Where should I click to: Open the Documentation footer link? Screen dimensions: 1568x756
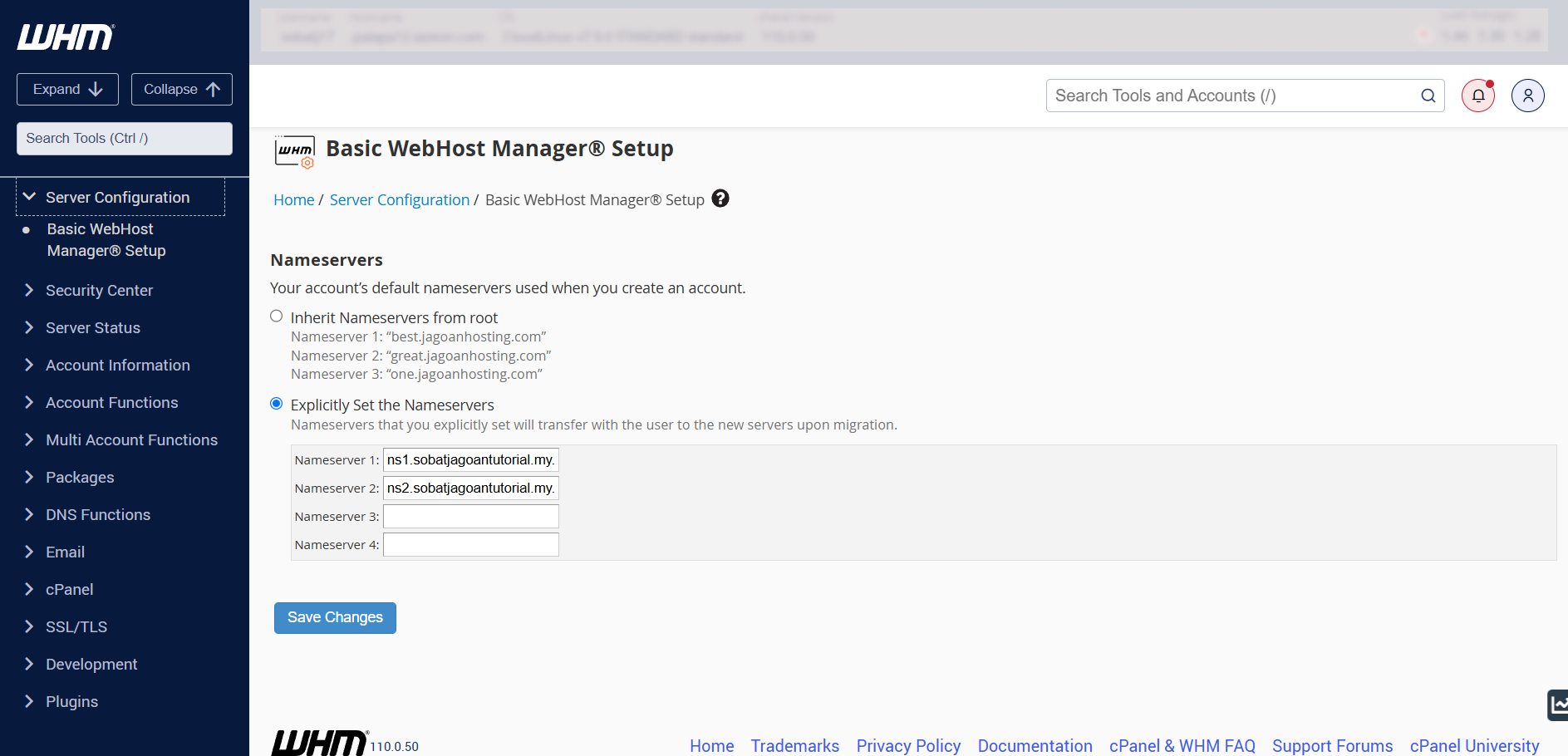[x=1035, y=746]
